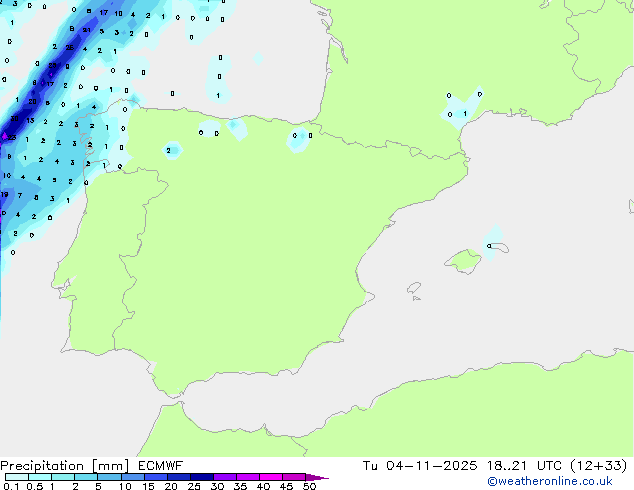634x490 pixels.
Task: Click the 0.5 mm legend swatch
Action: 40,477
